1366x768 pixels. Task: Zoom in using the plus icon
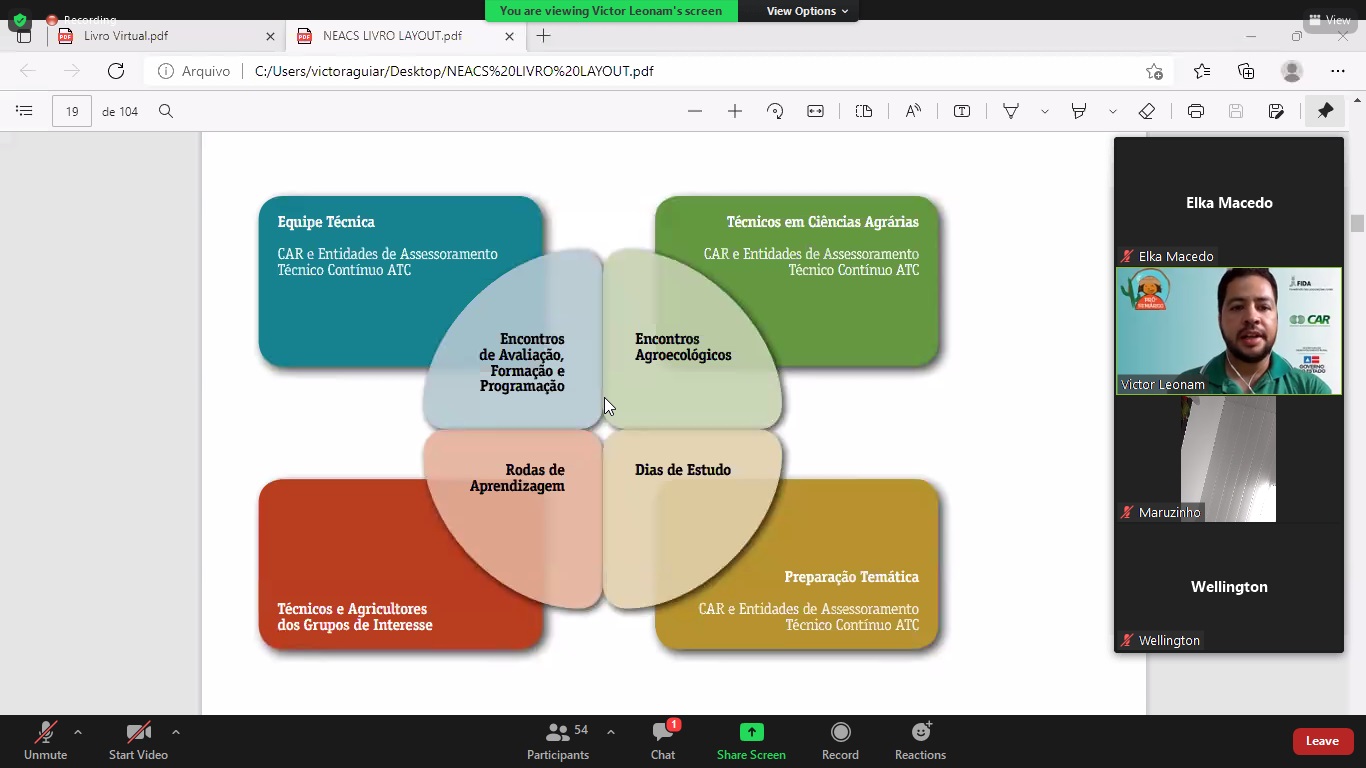coord(735,111)
